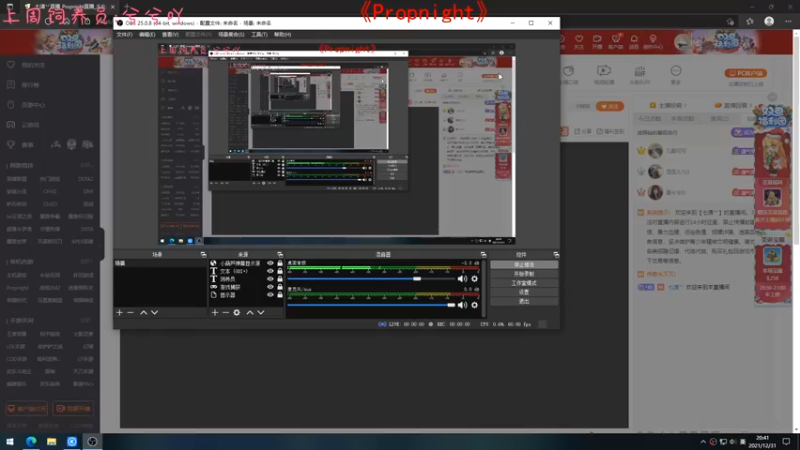The width and height of the screenshot is (800, 450).
Task: Toggle visibility of 小葫芦弹幕显示源 source
Action: coord(270,263)
